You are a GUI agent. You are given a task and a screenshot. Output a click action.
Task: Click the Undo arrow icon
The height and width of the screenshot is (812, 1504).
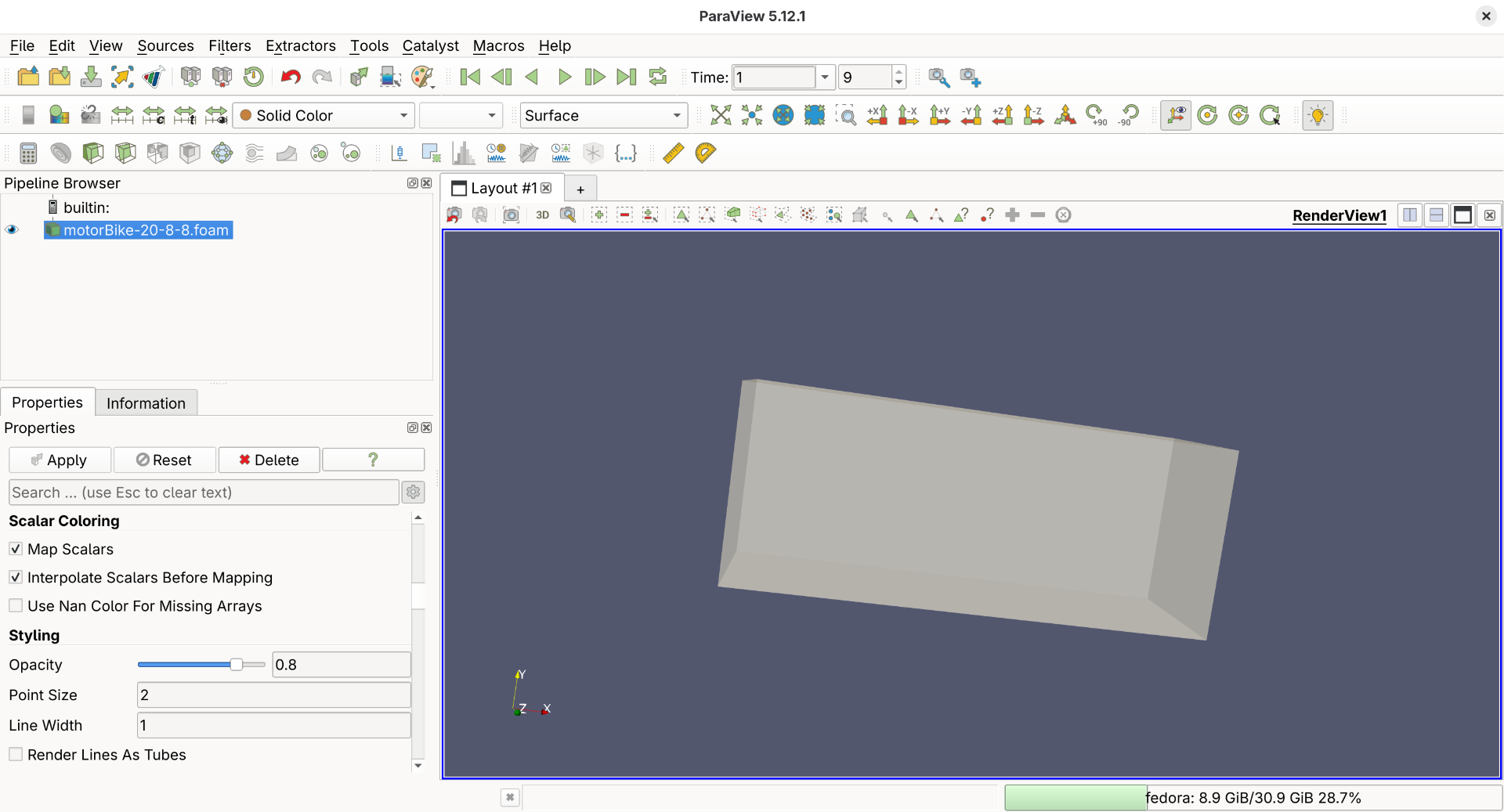point(291,77)
